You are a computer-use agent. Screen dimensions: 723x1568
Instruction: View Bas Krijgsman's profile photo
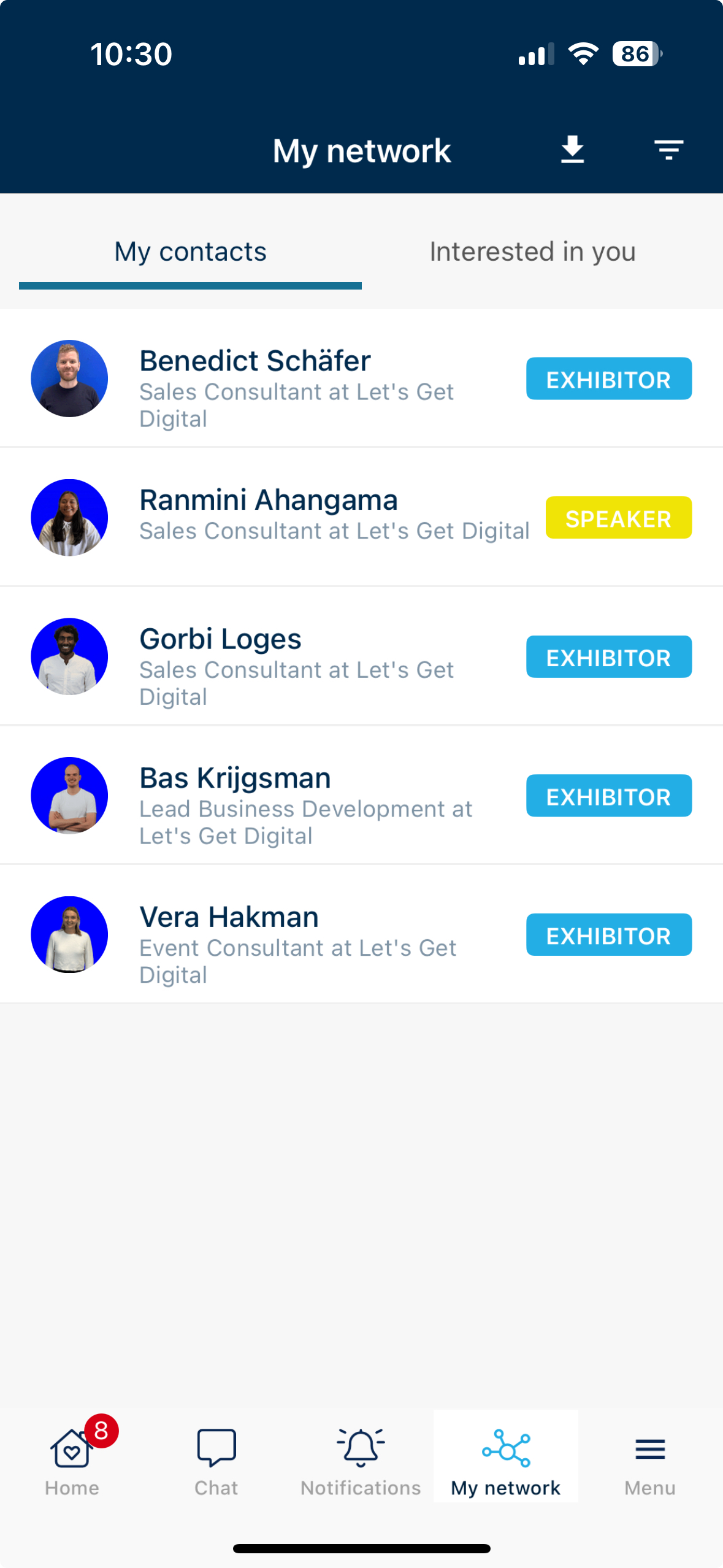click(x=69, y=796)
